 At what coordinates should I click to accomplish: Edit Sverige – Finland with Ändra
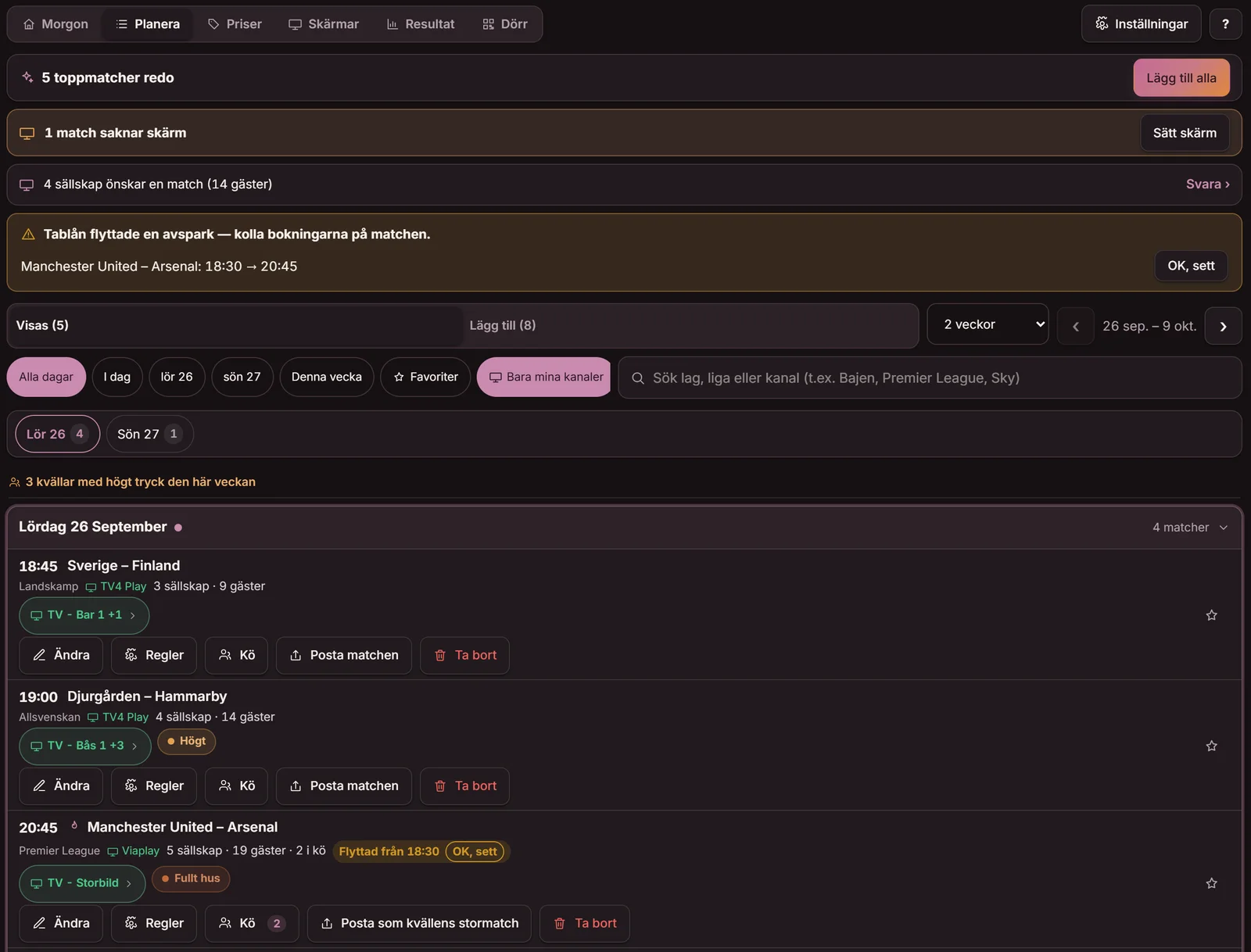(x=61, y=655)
